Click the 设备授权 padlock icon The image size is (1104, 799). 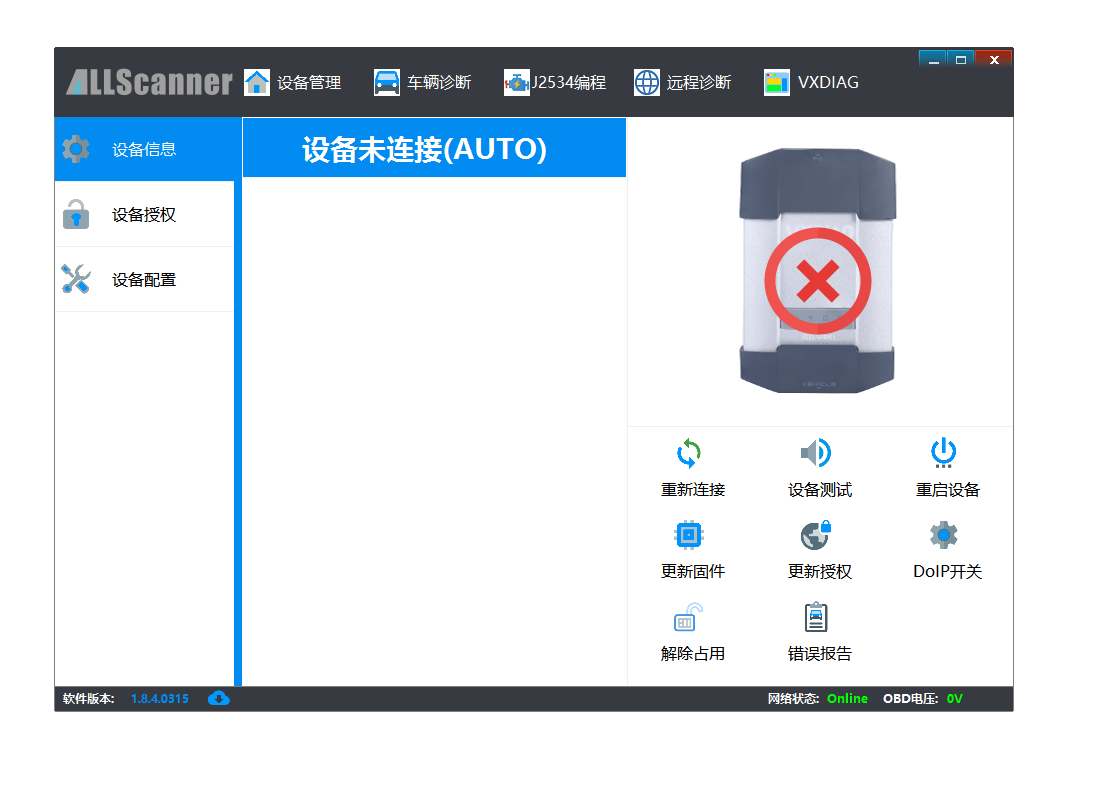[76, 214]
